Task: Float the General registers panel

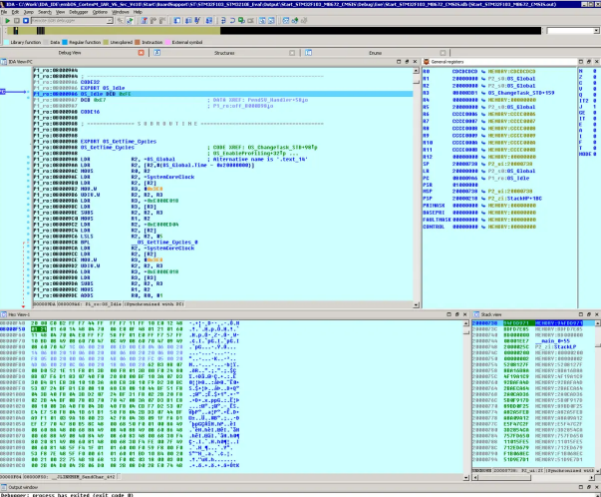Action: coord(589,62)
